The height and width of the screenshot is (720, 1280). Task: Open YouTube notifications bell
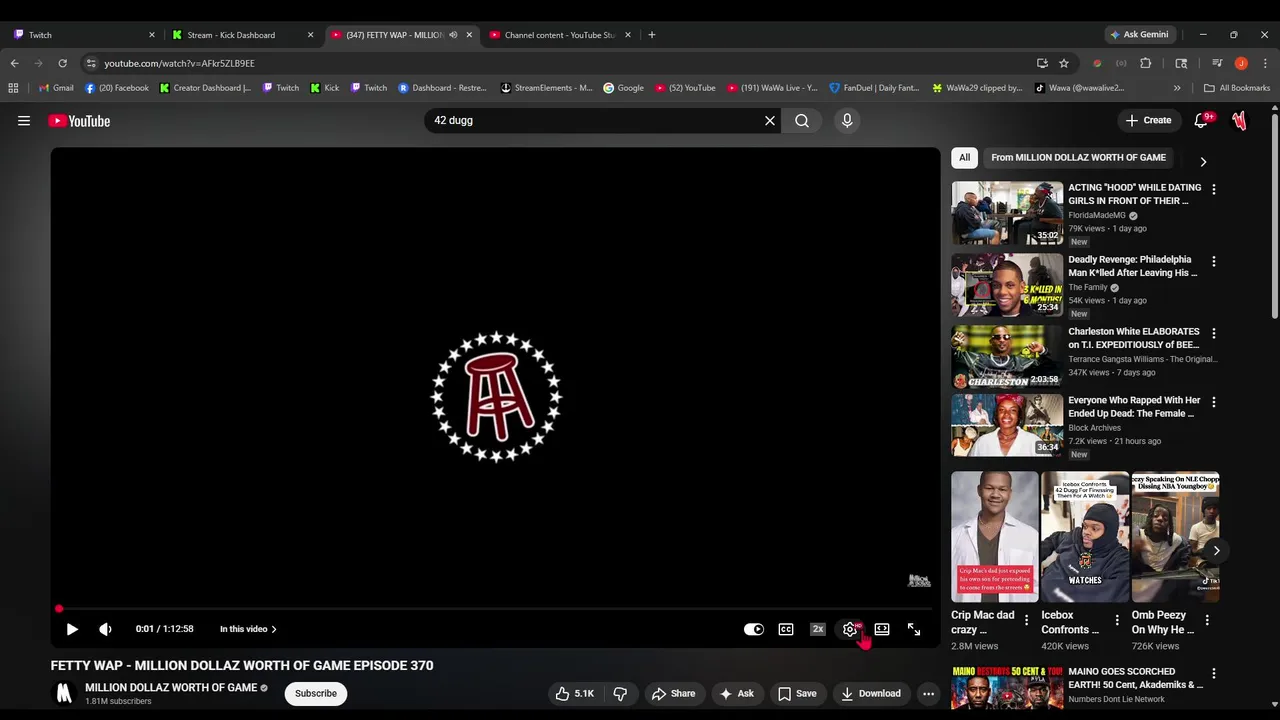click(1201, 121)
